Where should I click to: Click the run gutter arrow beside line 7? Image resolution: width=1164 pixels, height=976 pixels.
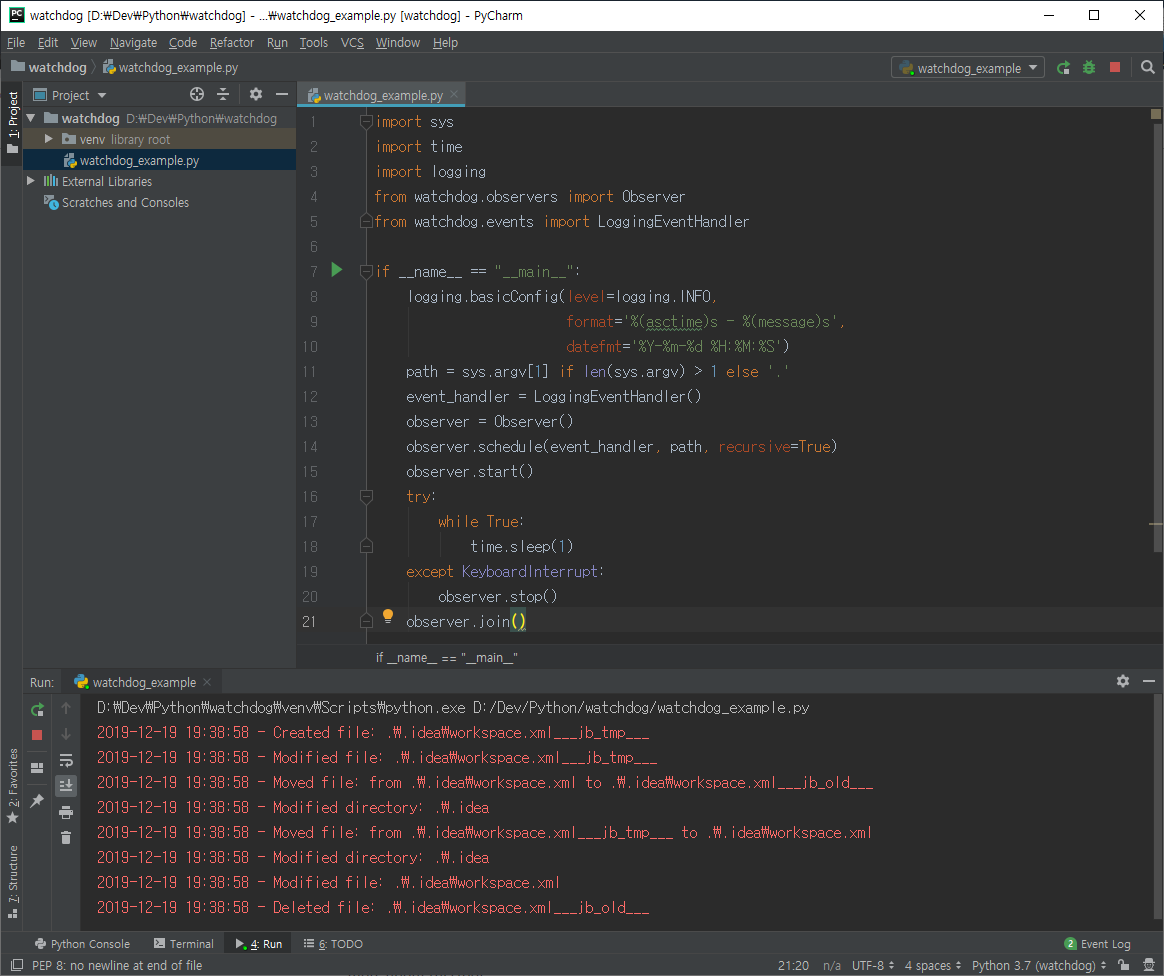(x=336, y=269)
